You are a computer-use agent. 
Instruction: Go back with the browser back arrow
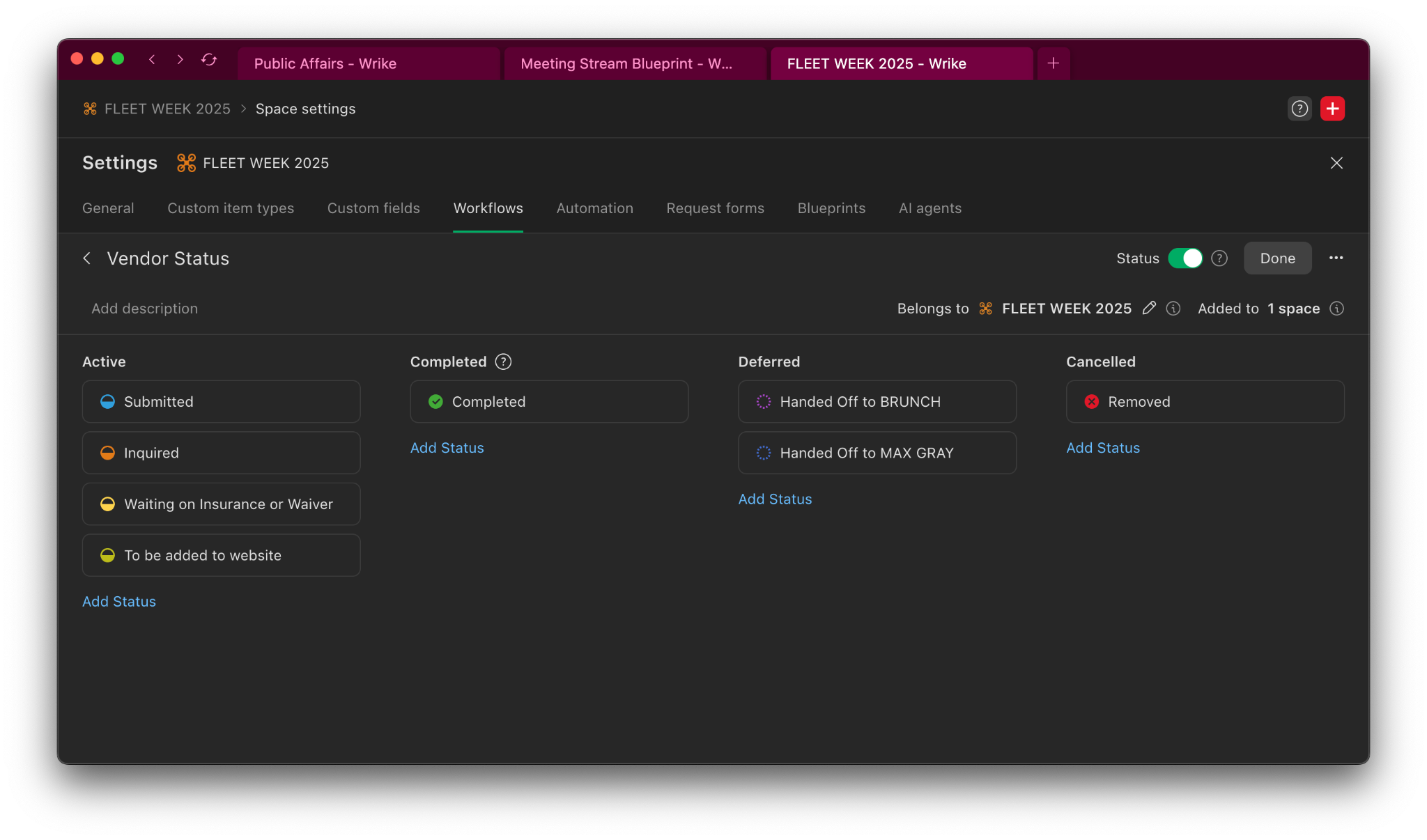coord(152,60)
